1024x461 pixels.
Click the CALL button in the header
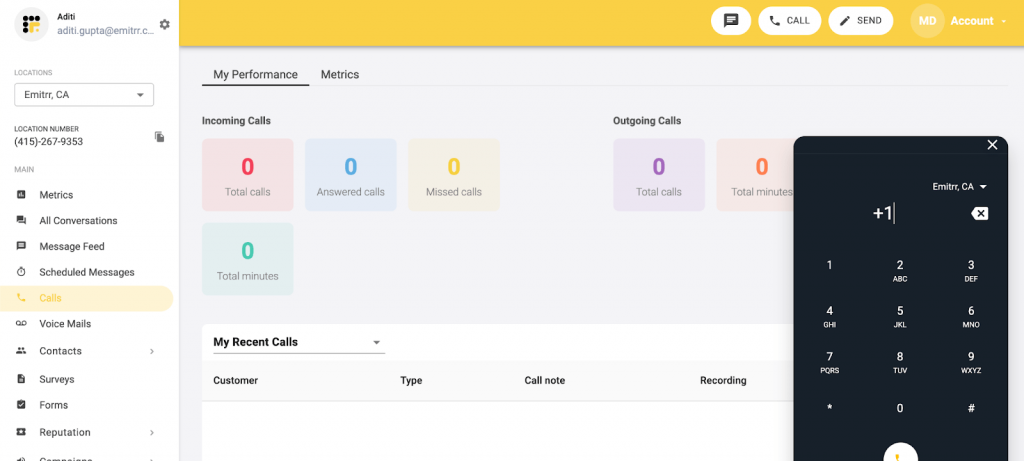pos(789,21)
